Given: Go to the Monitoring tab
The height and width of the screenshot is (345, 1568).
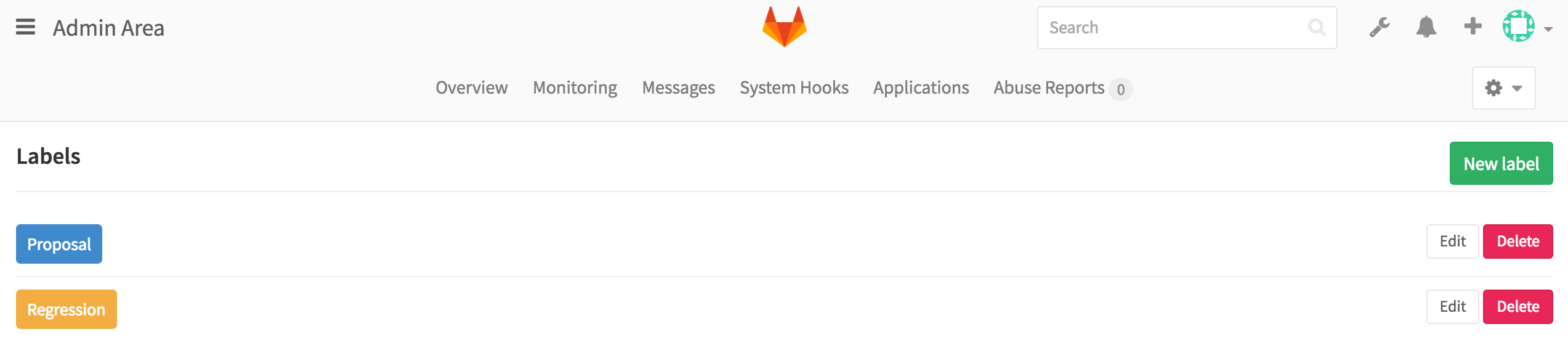Looking at the screenshot, I should (575, 88).
